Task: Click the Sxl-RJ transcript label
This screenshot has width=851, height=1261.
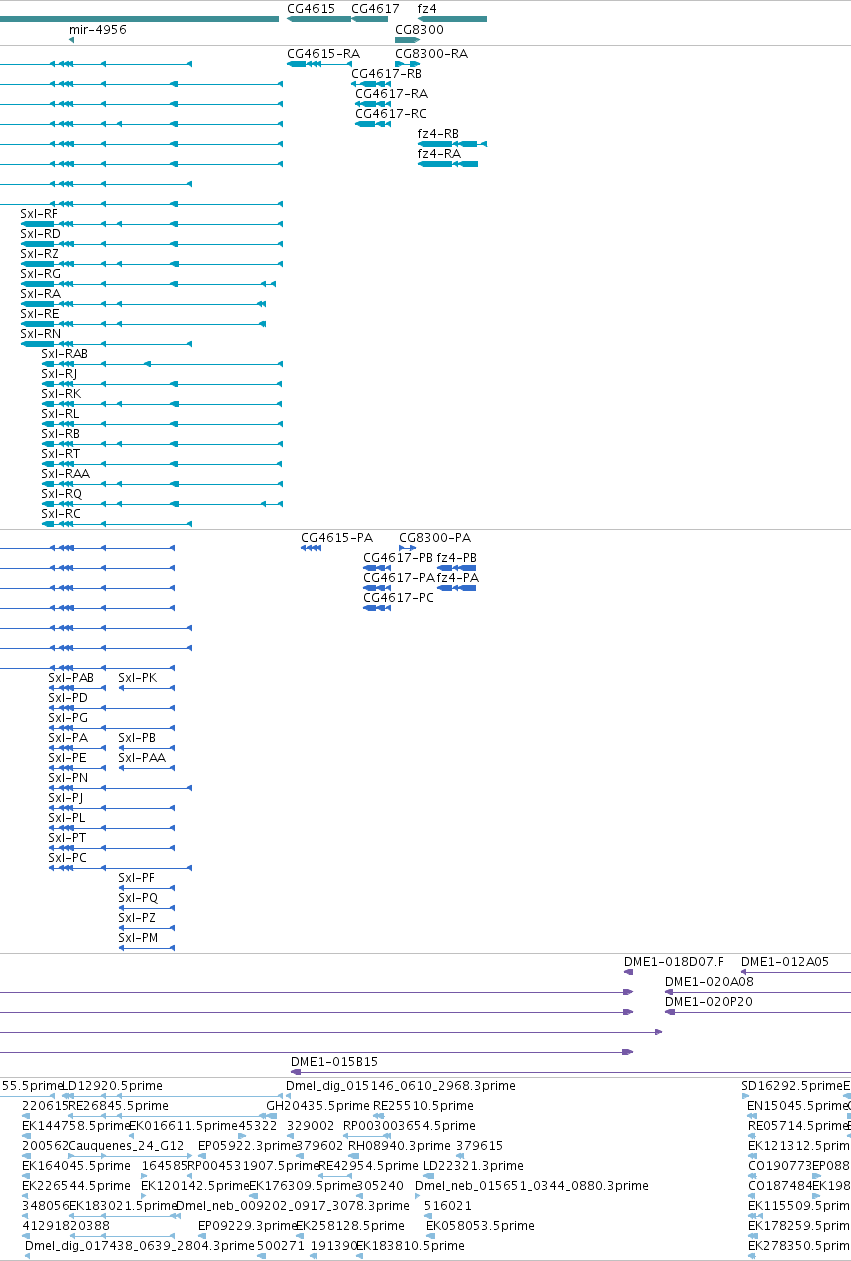Action: 59,374
